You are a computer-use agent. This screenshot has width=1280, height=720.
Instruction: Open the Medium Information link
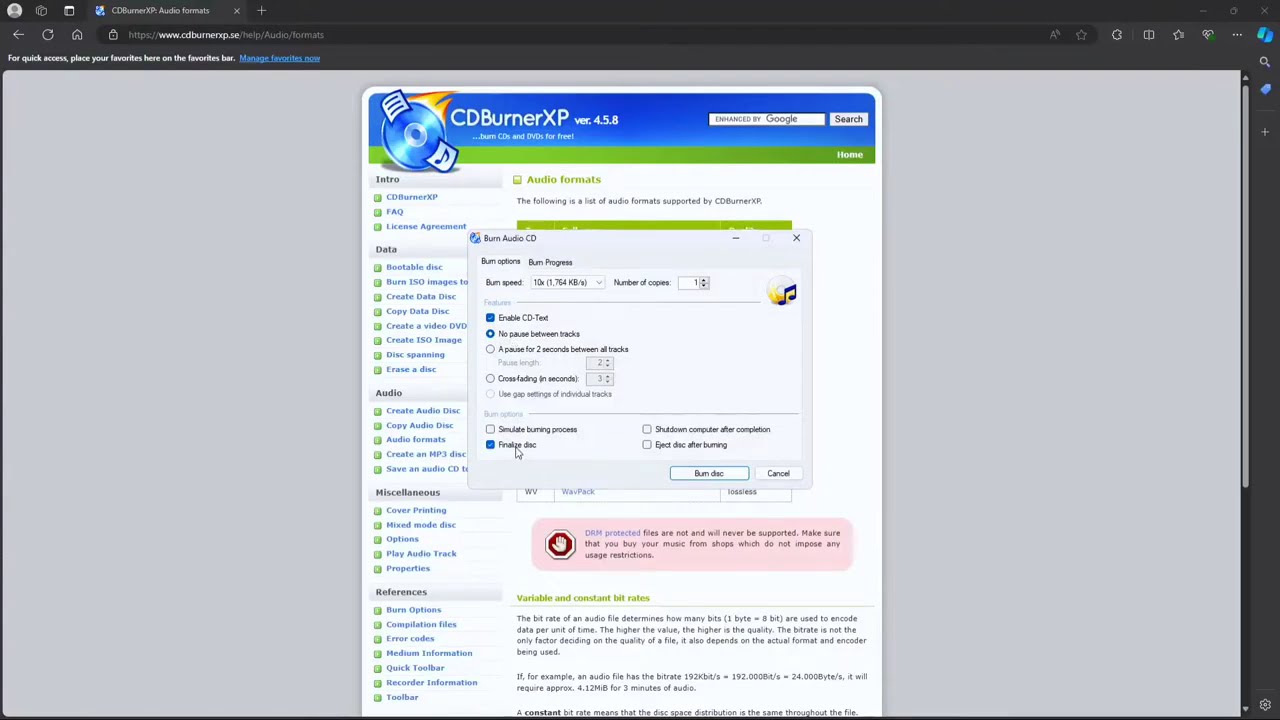[429, 654]
